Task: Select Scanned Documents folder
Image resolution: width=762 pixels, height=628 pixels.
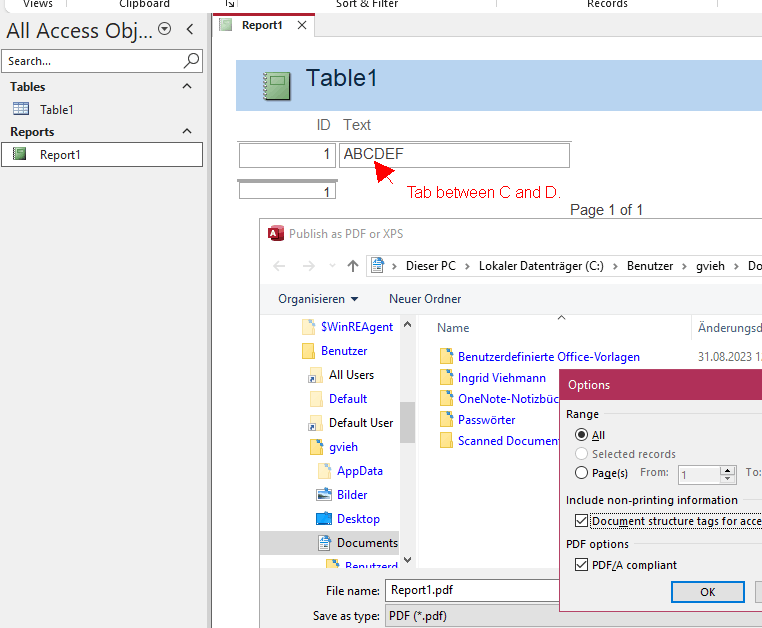Action: point(499,440)
